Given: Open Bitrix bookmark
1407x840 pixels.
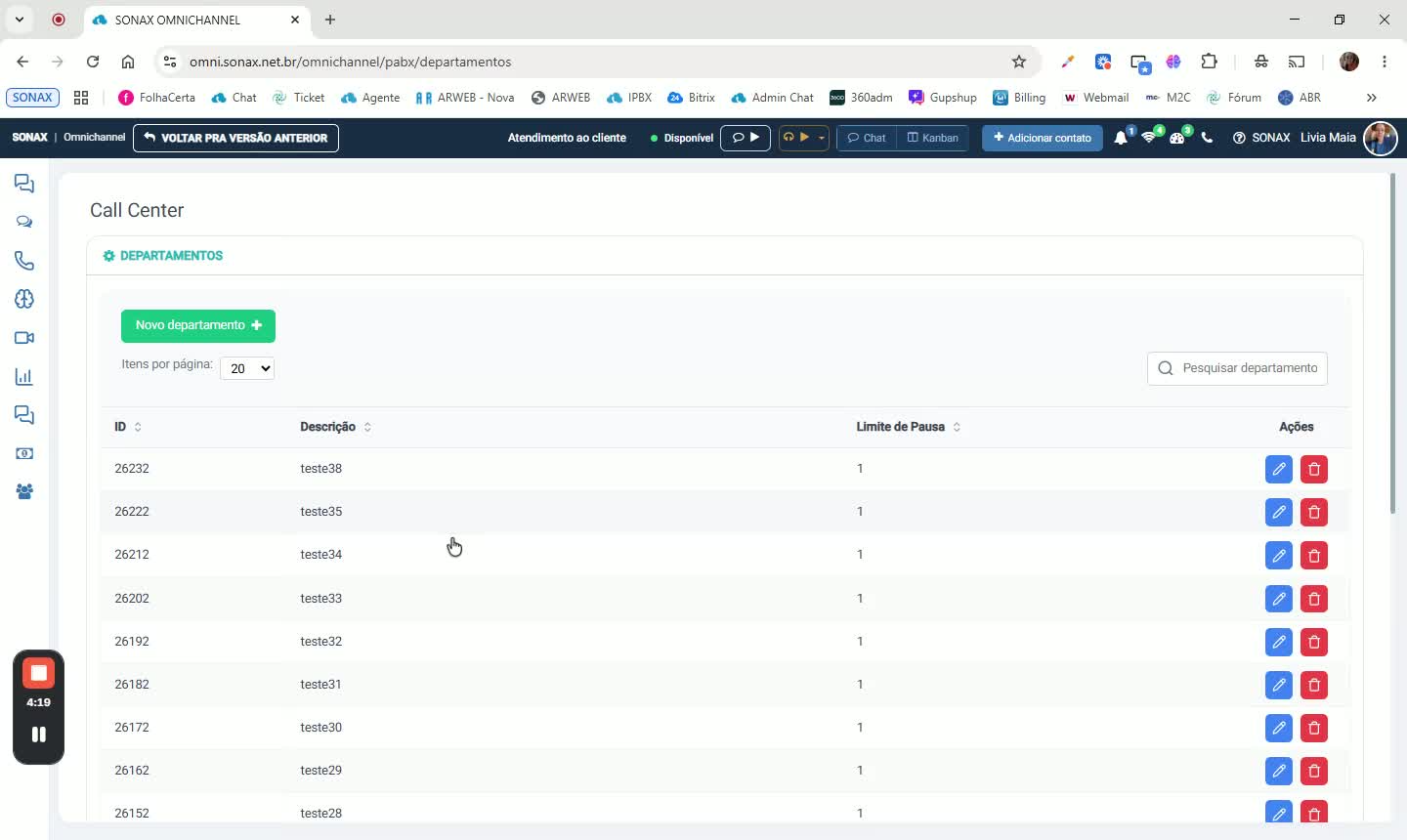Looking at the screenshot, I should coord(691,98).
